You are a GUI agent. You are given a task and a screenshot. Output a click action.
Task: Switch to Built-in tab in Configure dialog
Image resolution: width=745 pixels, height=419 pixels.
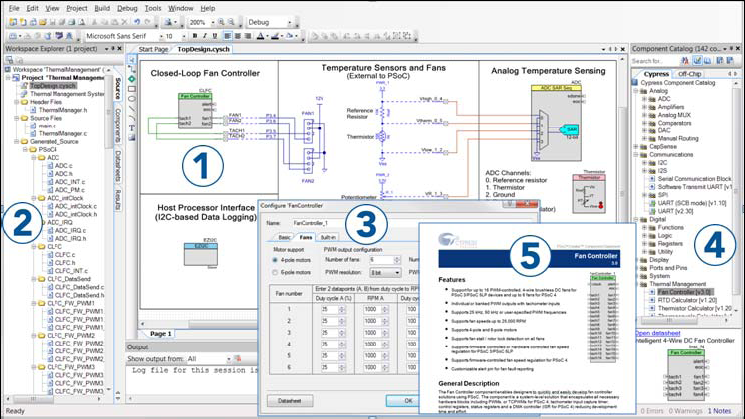click(328, 237)
